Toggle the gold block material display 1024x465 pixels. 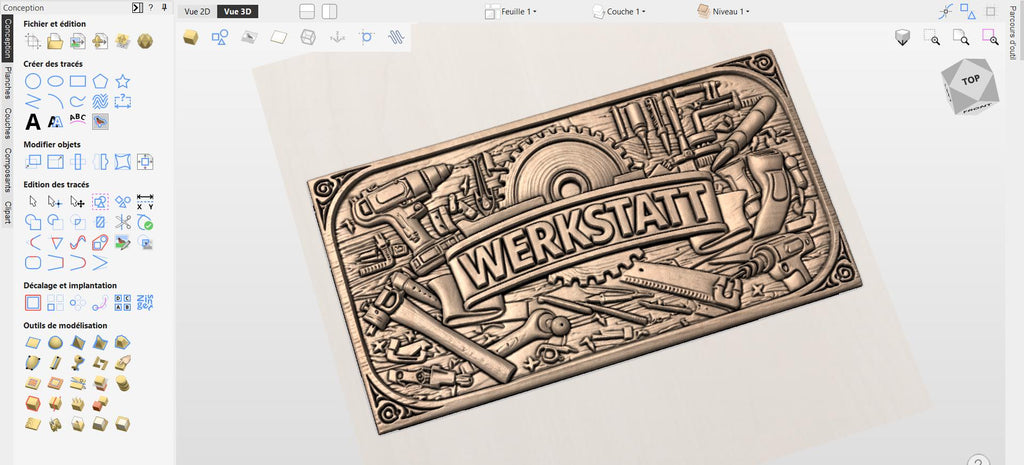tap(191, 37)
